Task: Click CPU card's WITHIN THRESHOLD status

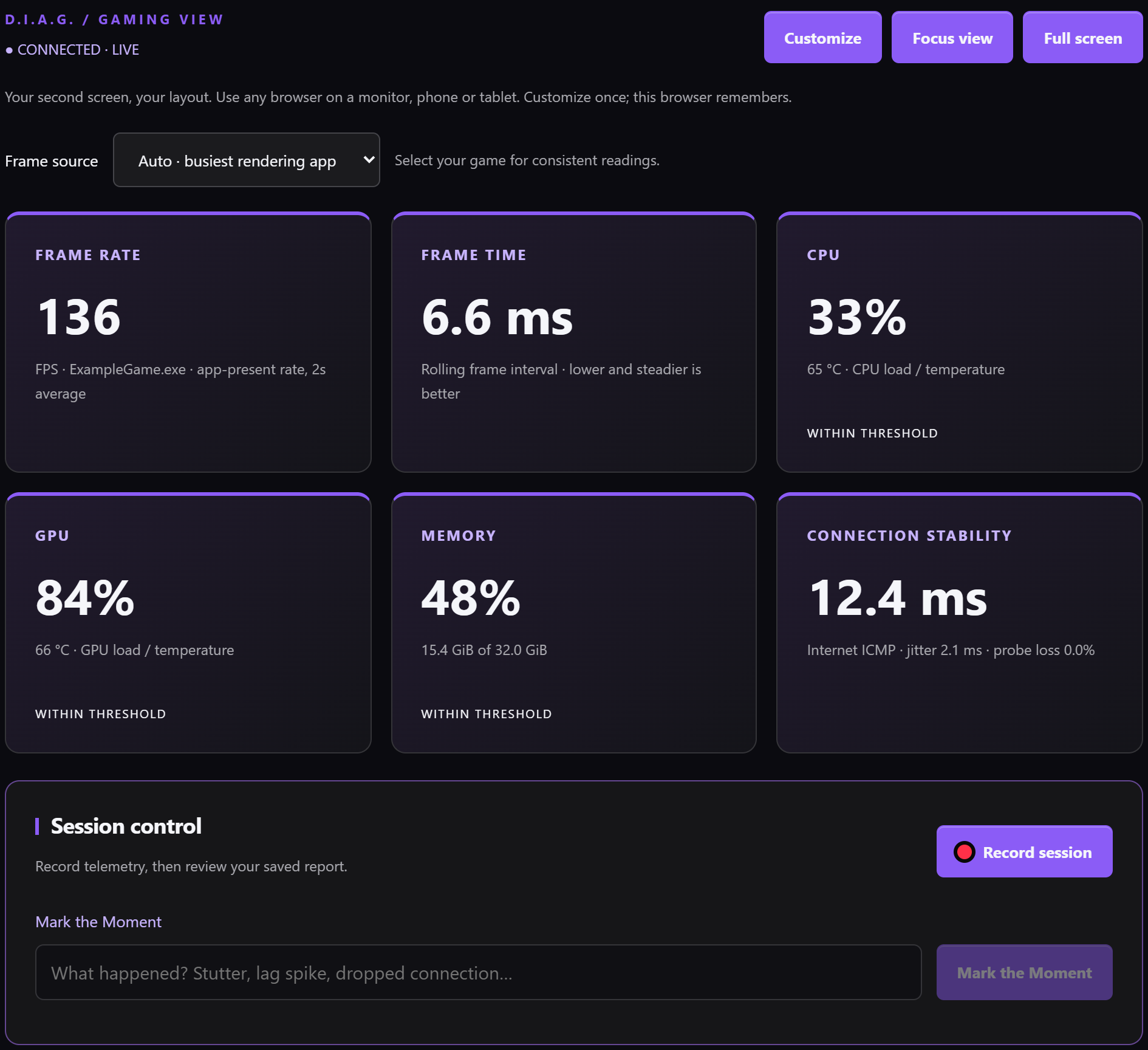Action: coord(872,433)
